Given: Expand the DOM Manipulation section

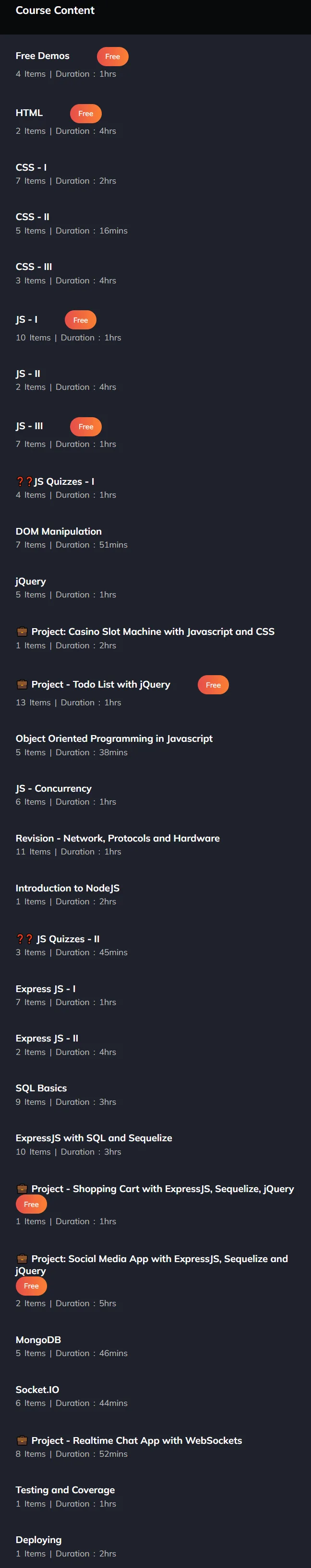Looking at the screenshot, I should pyautogui.click(x=155, y=538).
